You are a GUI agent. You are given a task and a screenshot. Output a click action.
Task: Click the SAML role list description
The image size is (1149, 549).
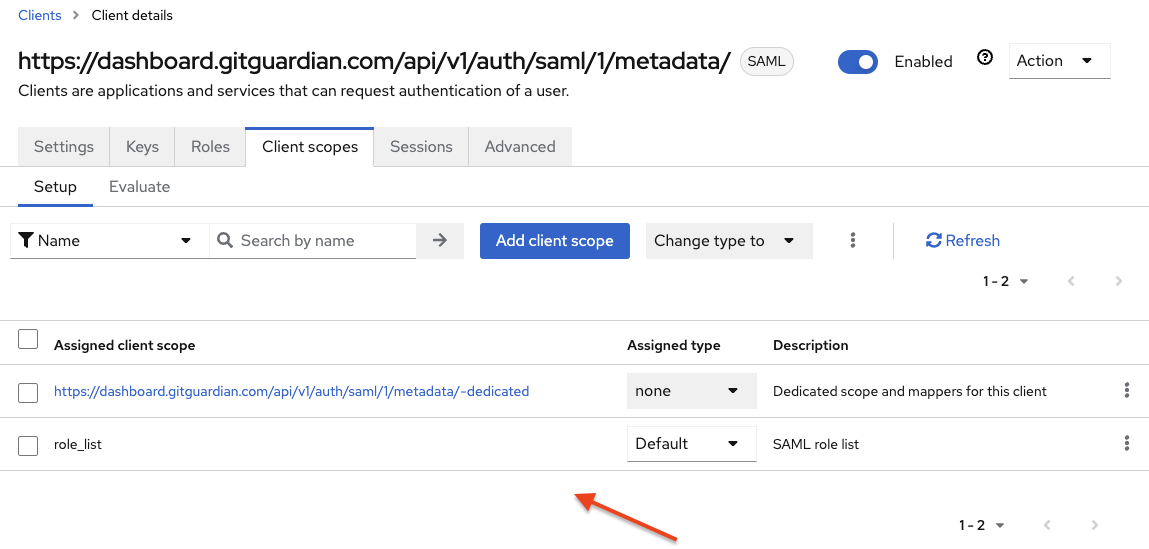tap(816, 444)
